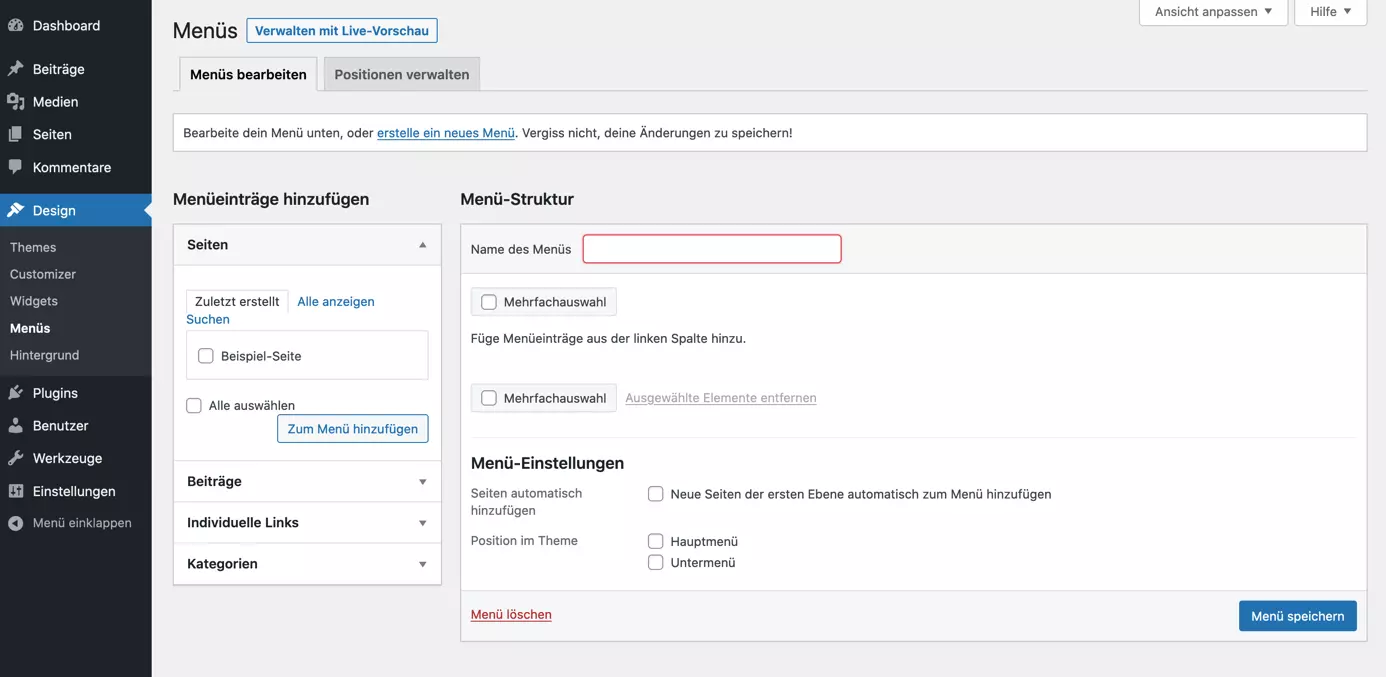Open Hintergrund in Design submenu
The width and height of the screenshot is (1386, 677).
45,355
